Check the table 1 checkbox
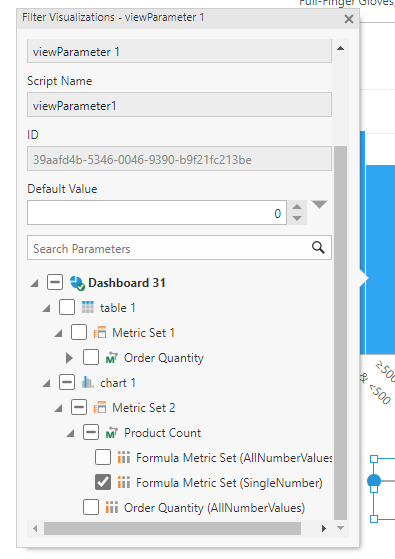The height and width of the screenshot is (559, 395). tap(67, 307)
